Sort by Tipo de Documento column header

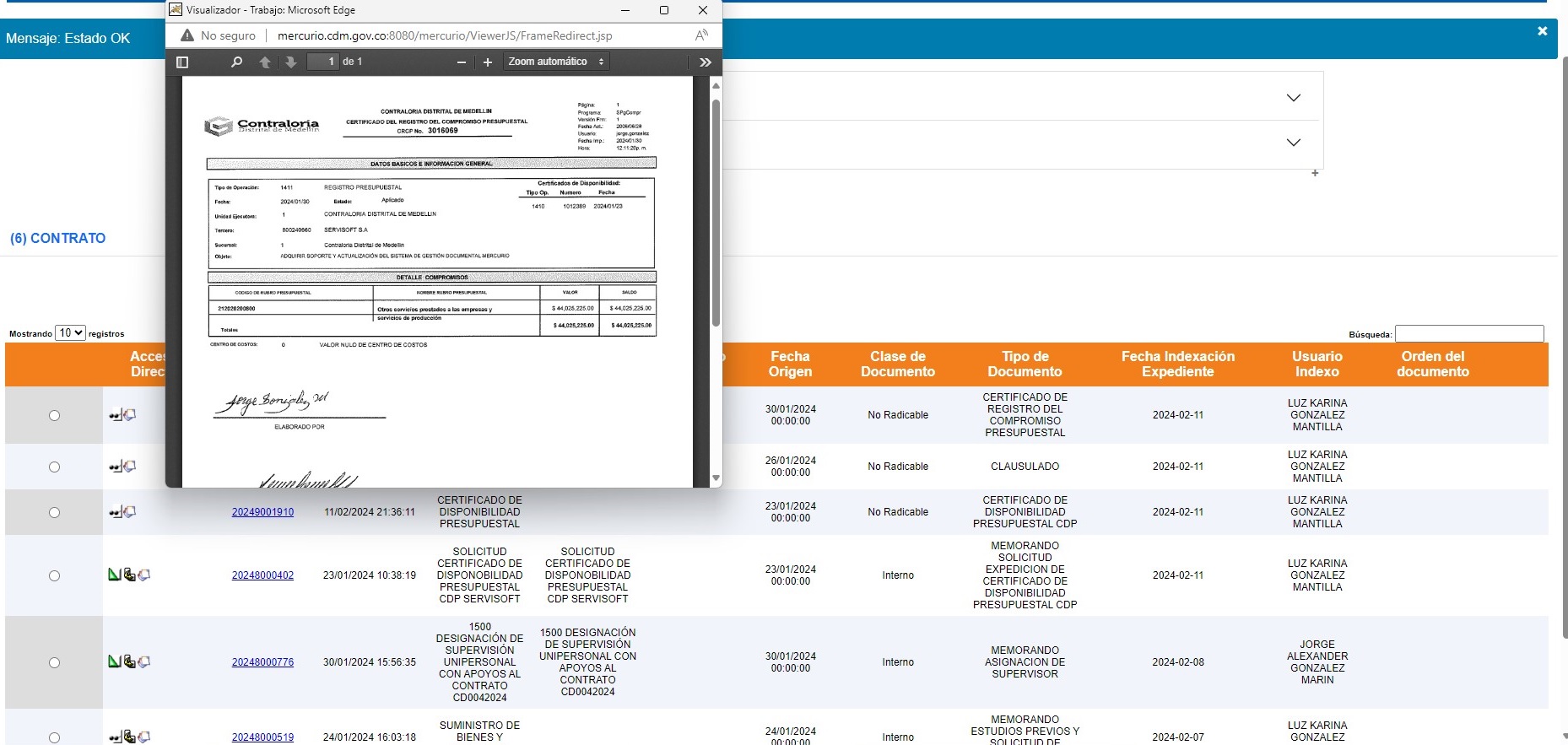[1025, 364]
